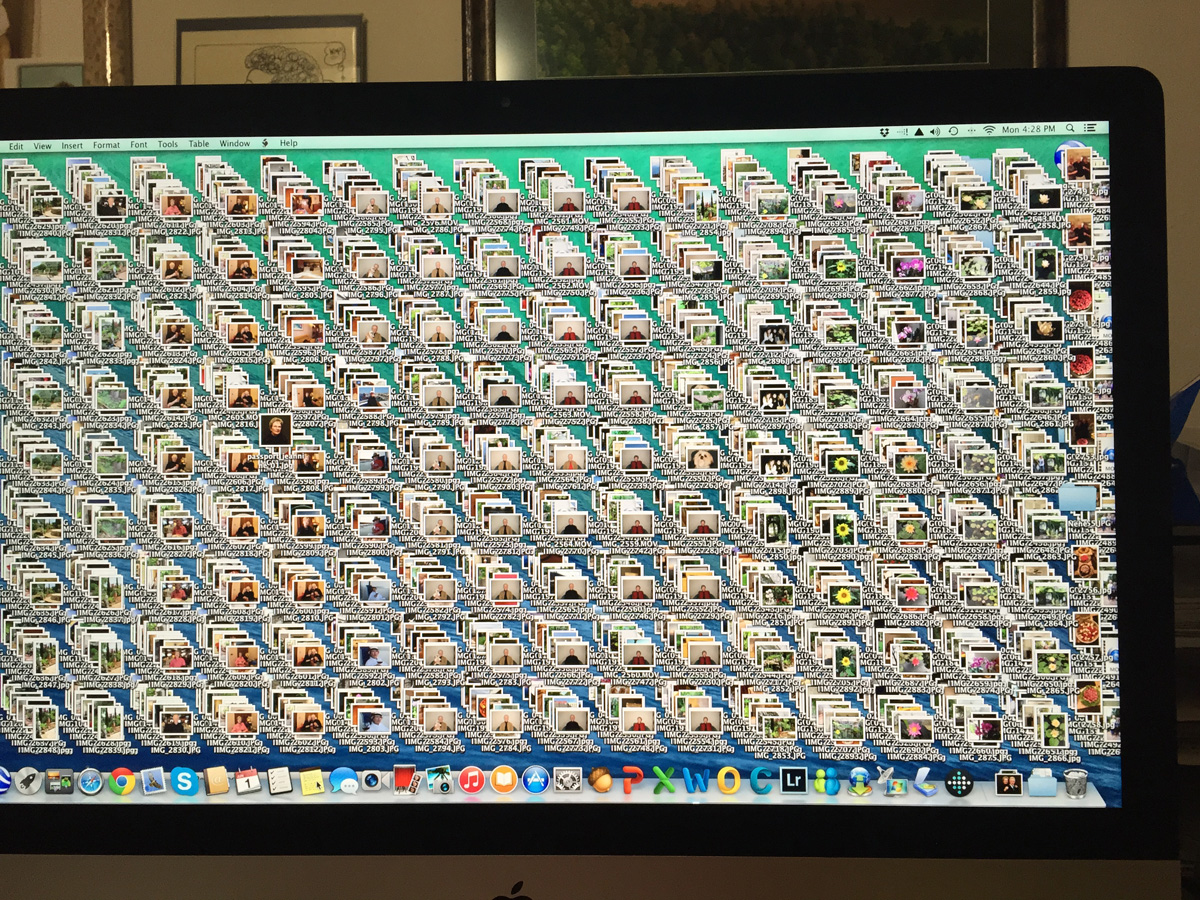Open the App Store icon in Dock
This screenshot has width=1200, height=900.
coord(536,780)
